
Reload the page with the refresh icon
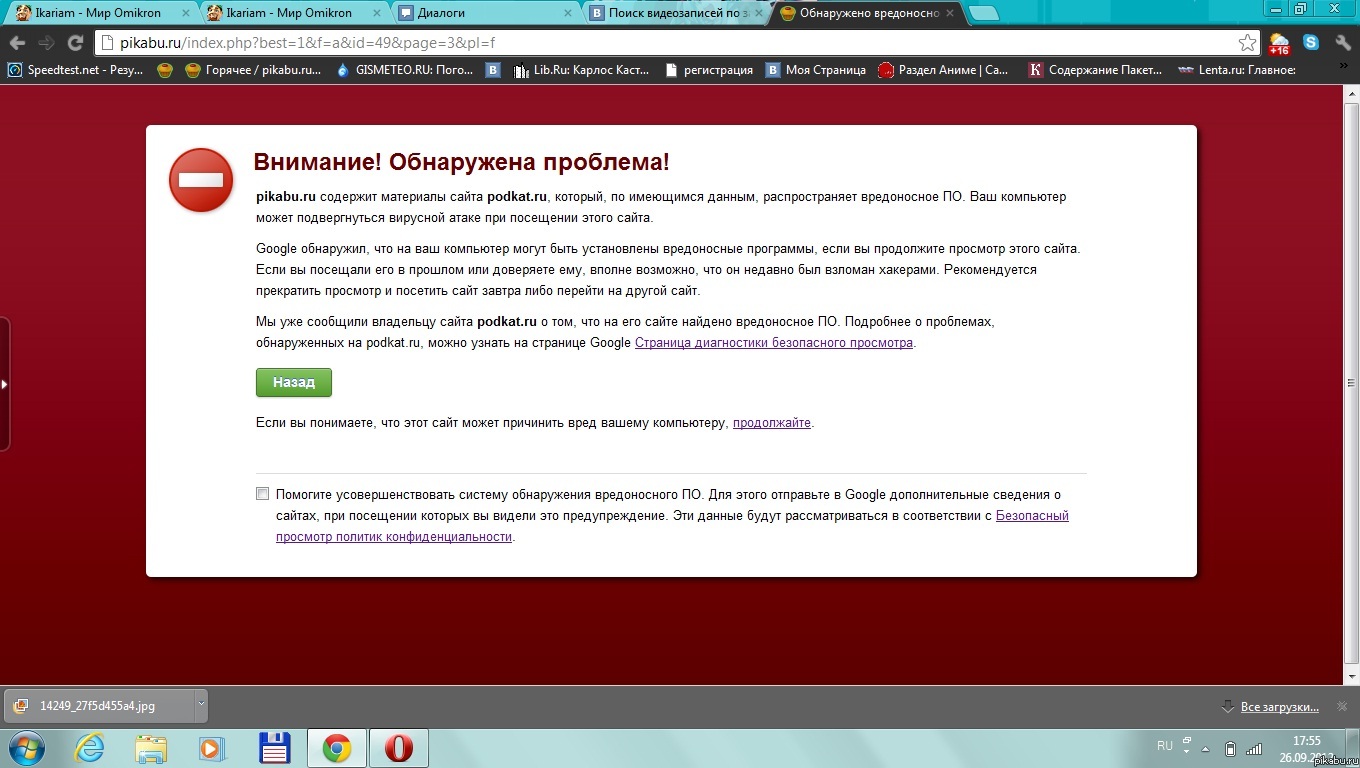click(x=75, y=43)
